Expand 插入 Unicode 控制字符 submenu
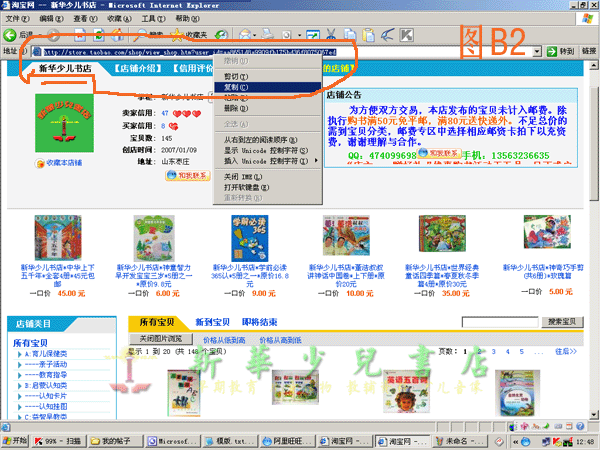The image size is (600, 450). pyautogui.click(x=267, y=161)
